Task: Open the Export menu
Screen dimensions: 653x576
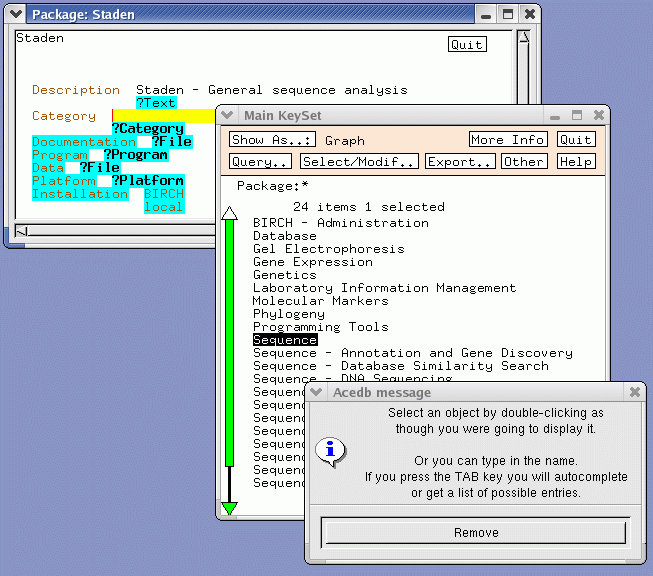Action: [x=460, y=161]
